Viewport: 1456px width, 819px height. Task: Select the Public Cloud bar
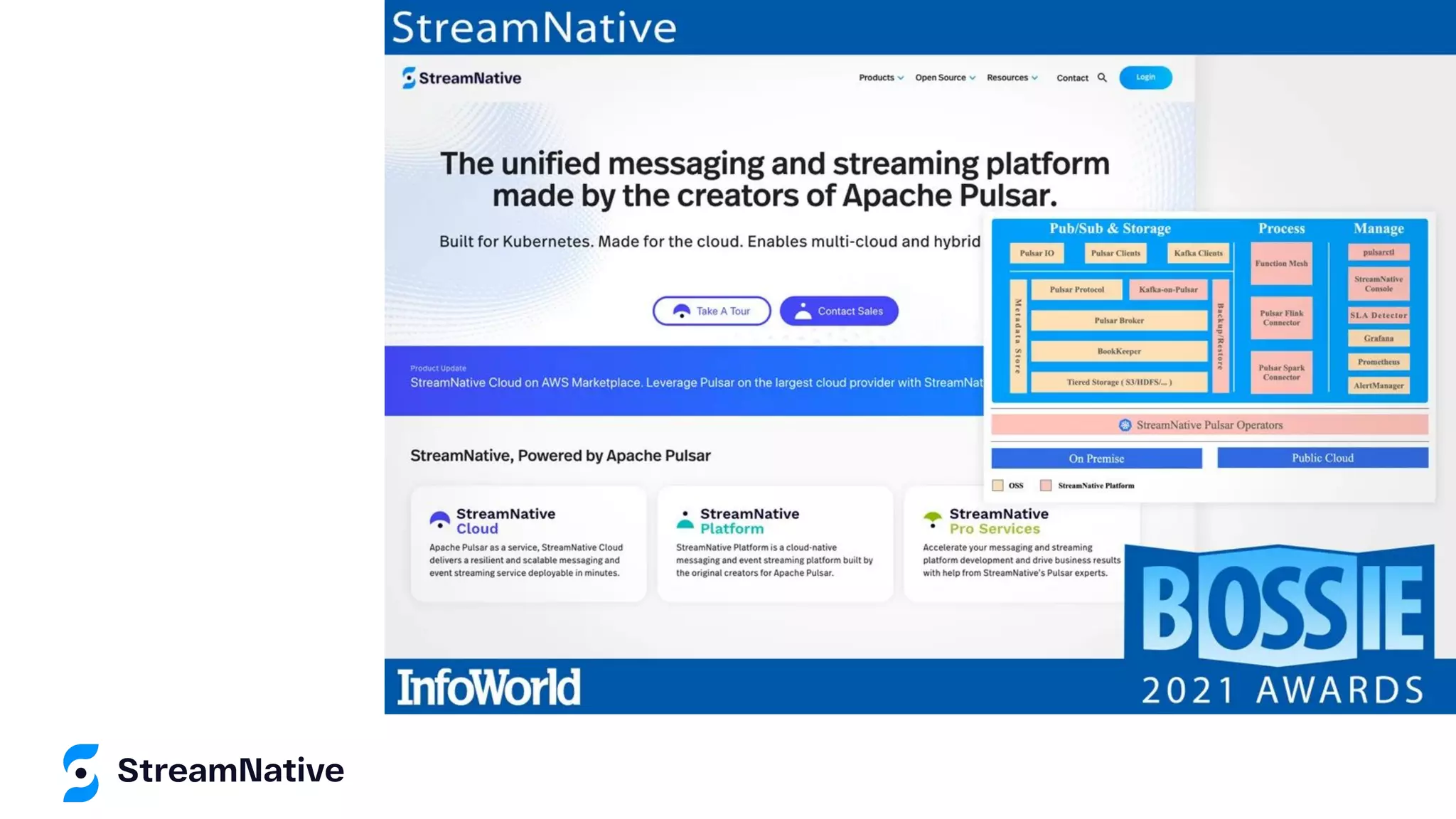(1322, 458)
